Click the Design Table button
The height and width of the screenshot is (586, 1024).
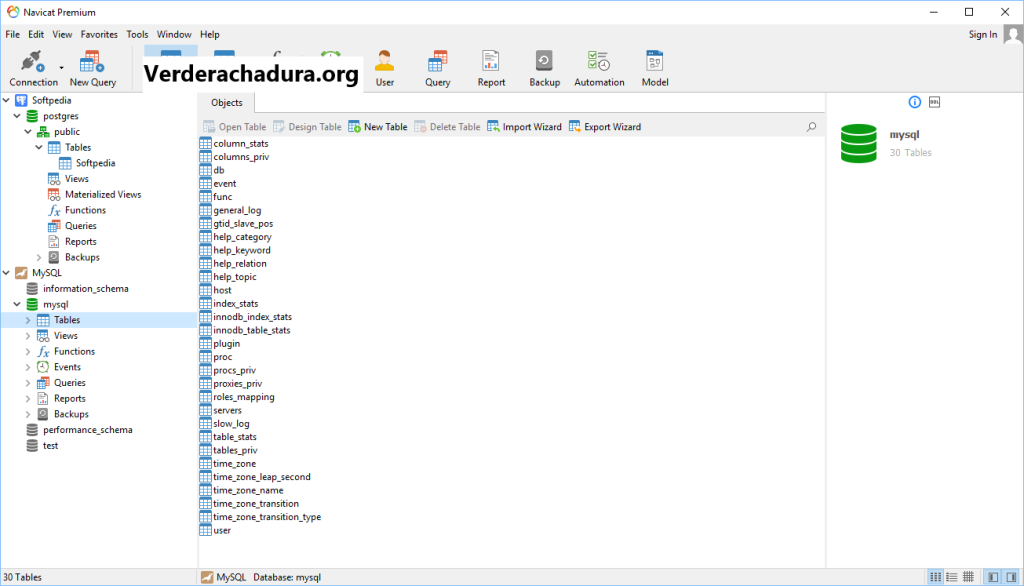tap(307, 127)
